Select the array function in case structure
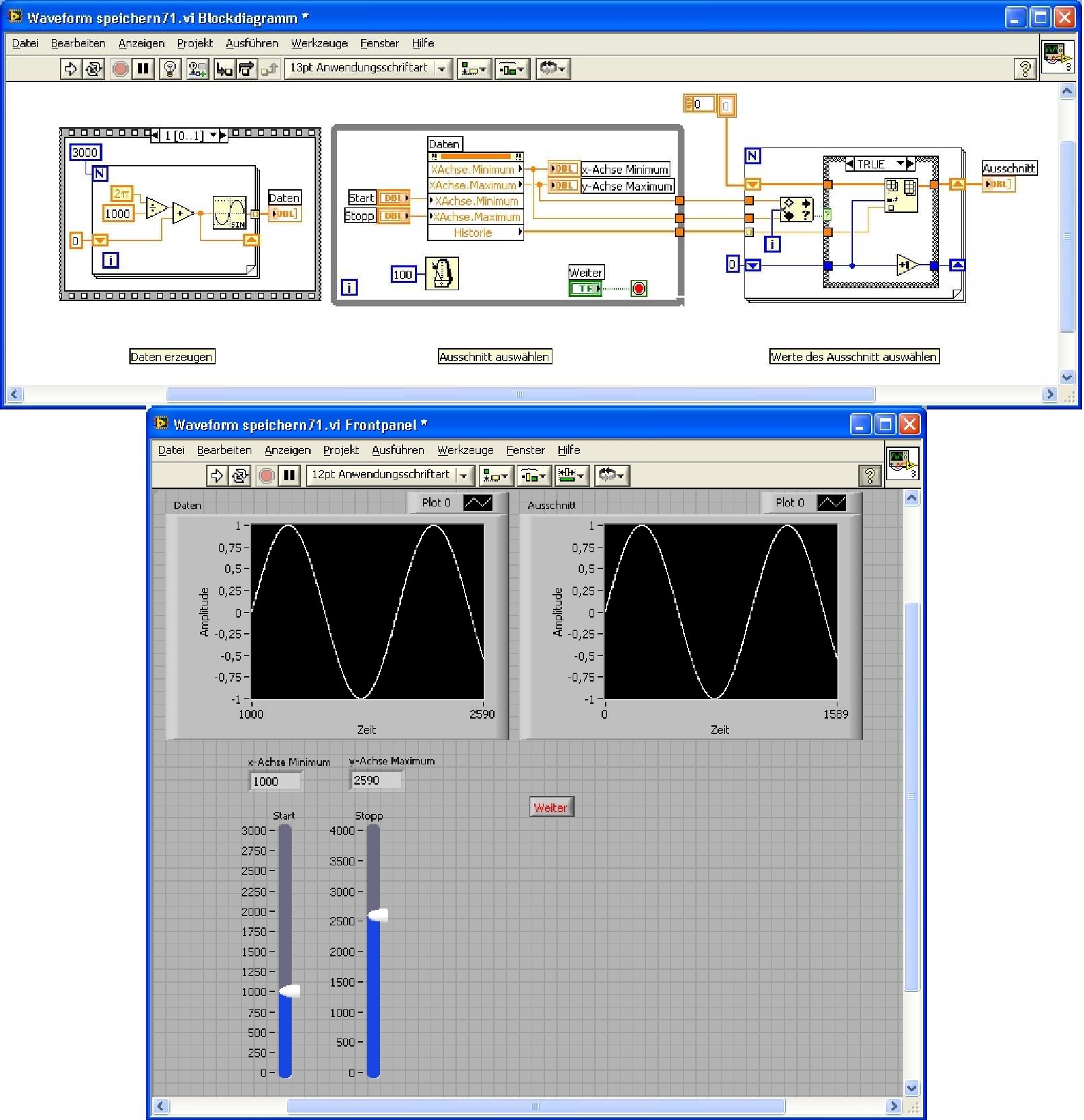Screen dimensions: 1084x1120 [901, 195]
